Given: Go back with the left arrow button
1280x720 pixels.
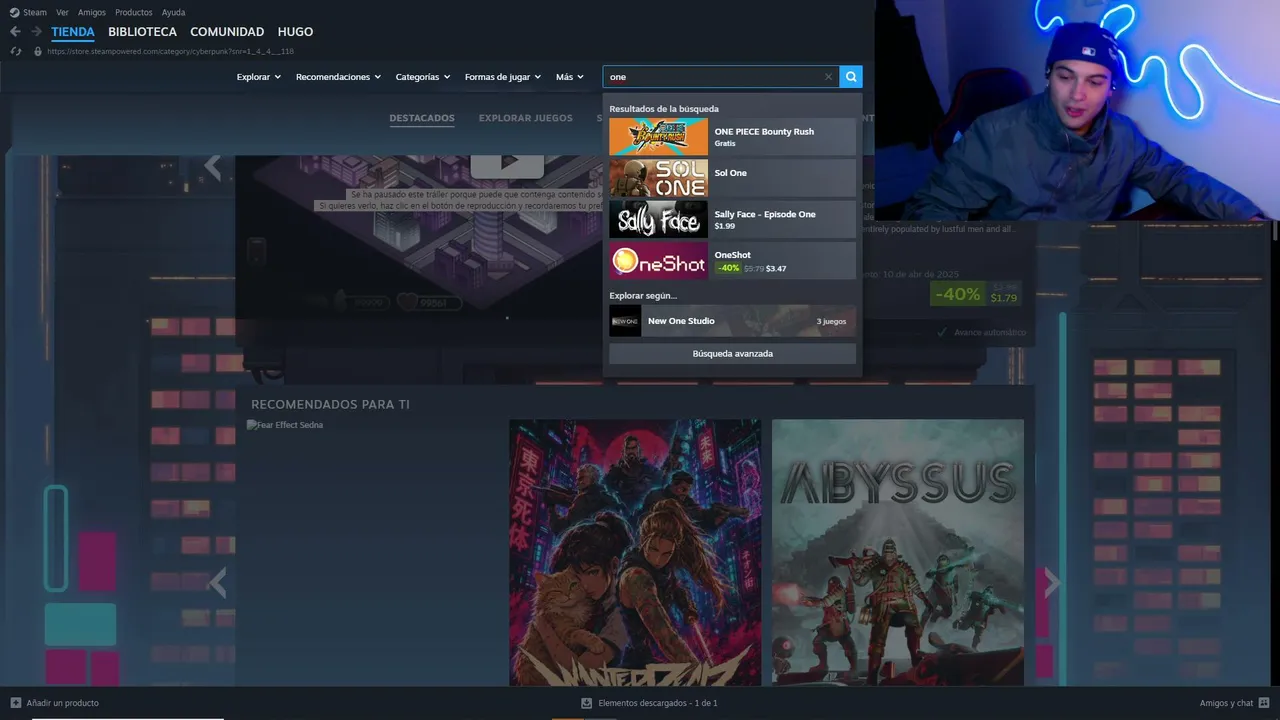Looking at the screenshot, I should click(x=15, y=32).
